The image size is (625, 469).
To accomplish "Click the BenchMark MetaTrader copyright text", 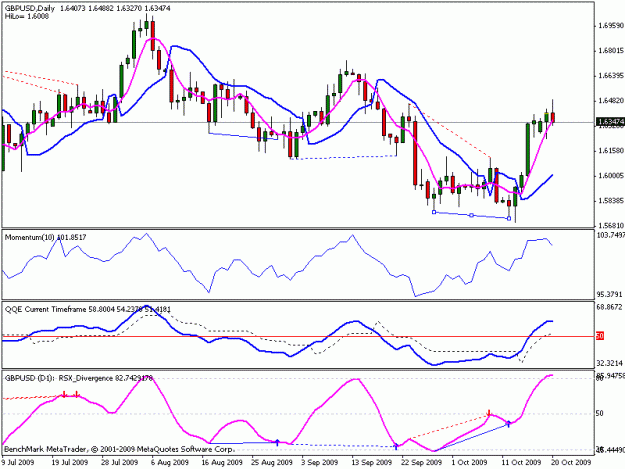I will [119, 449].
